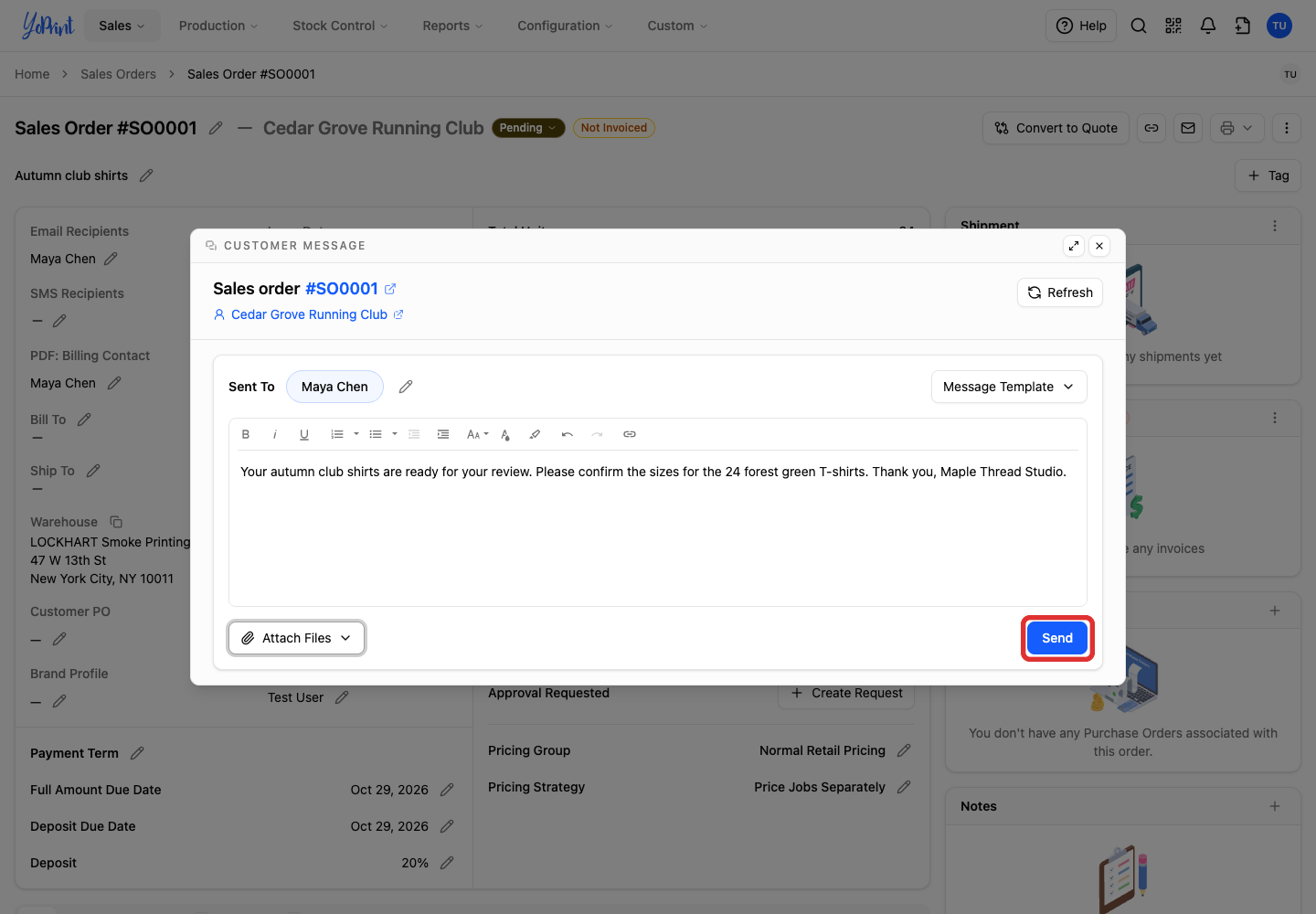Insert a numbered list in the message
This screenshot has height=914, width=1316.
[337, 434]
